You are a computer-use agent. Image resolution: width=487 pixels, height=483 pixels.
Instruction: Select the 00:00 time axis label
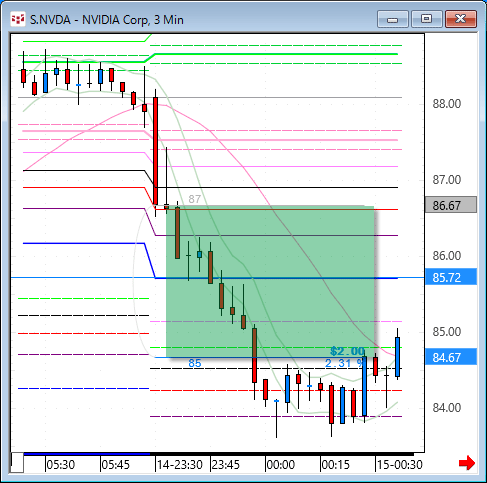[x=281, y=464]
